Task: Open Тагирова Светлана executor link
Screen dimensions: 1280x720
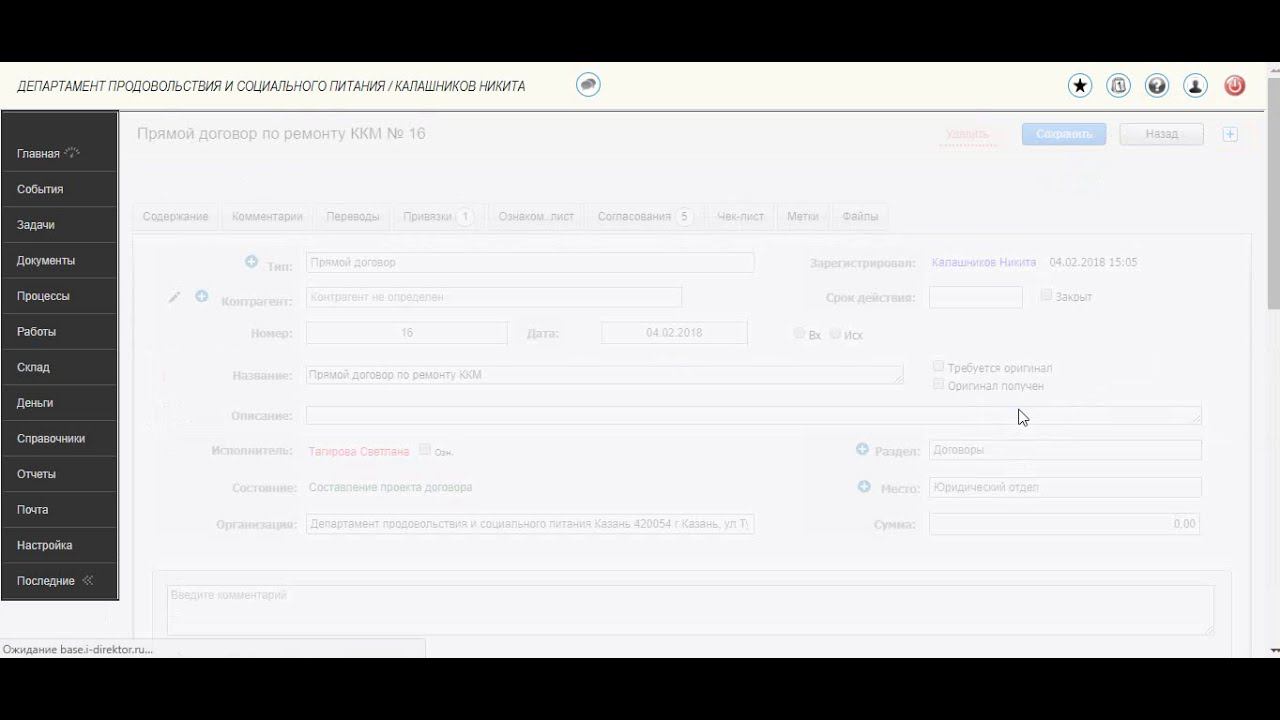Action: [359, 451]
